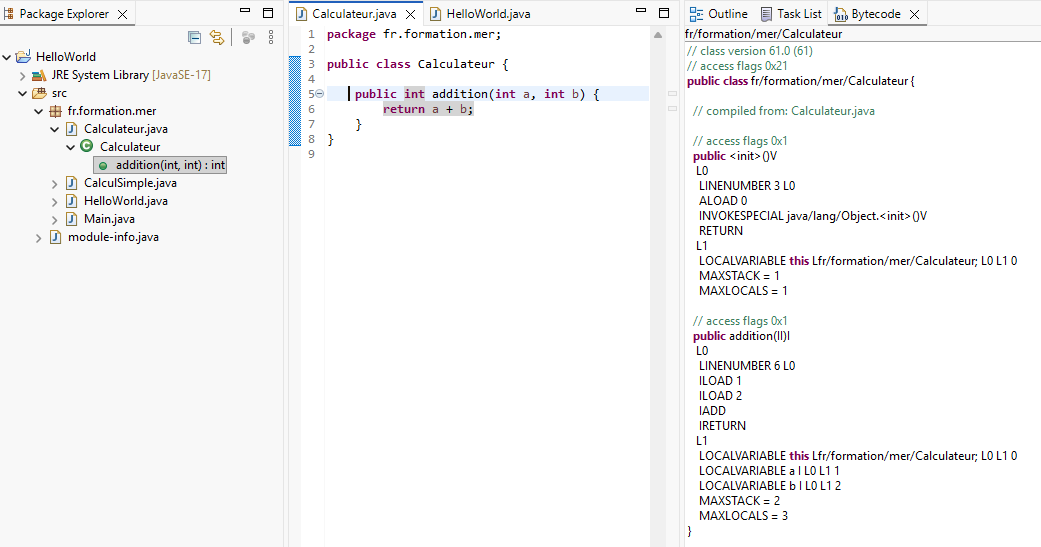Expand JRE System Library node

(23, 76)
